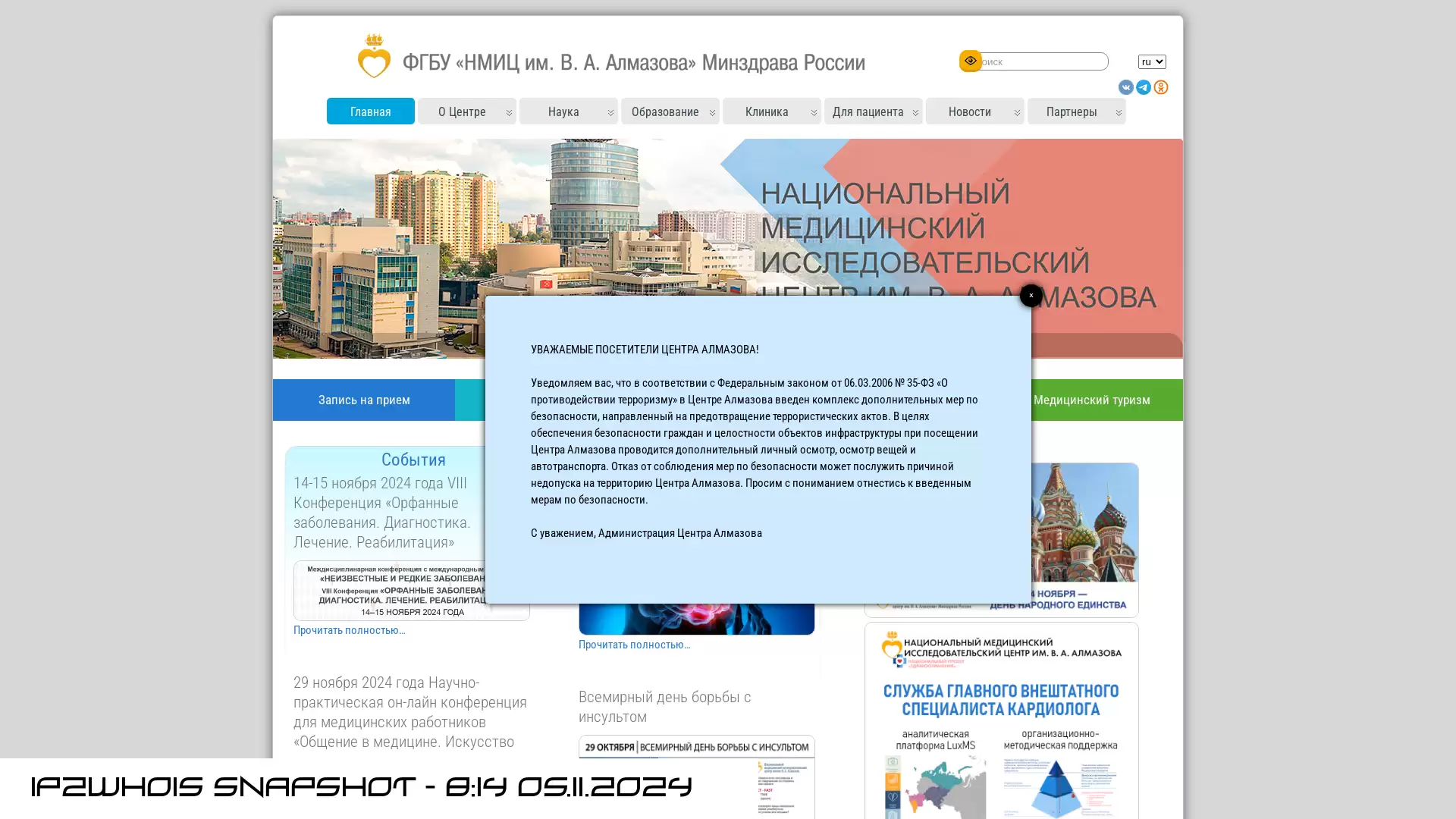1456x819 pixels.
Task: Click the site title ФГБУ НМИЦ им. Алмазова
Action: (633, 62)
